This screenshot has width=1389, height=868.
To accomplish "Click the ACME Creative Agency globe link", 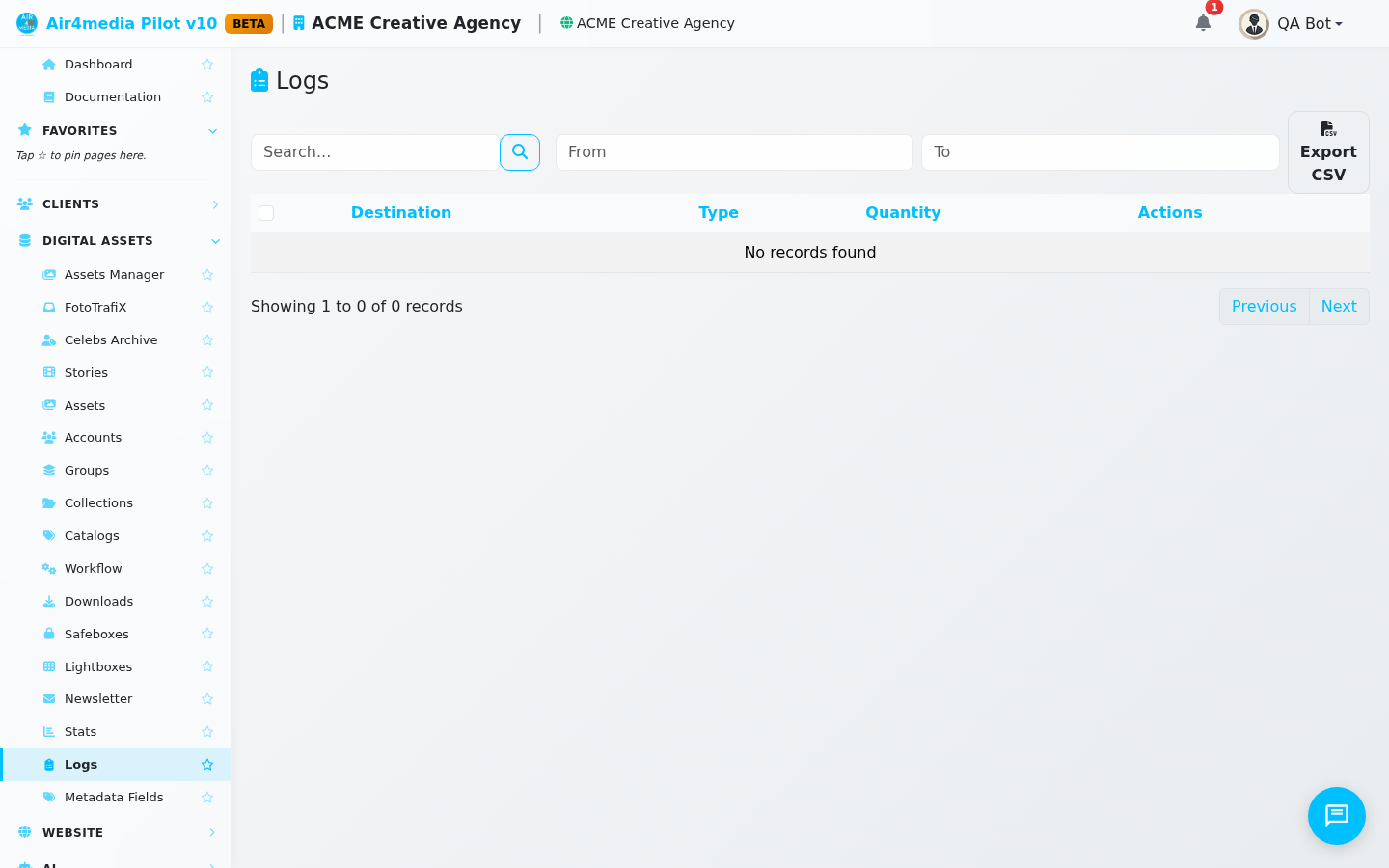I will click(x=647, y=23).
